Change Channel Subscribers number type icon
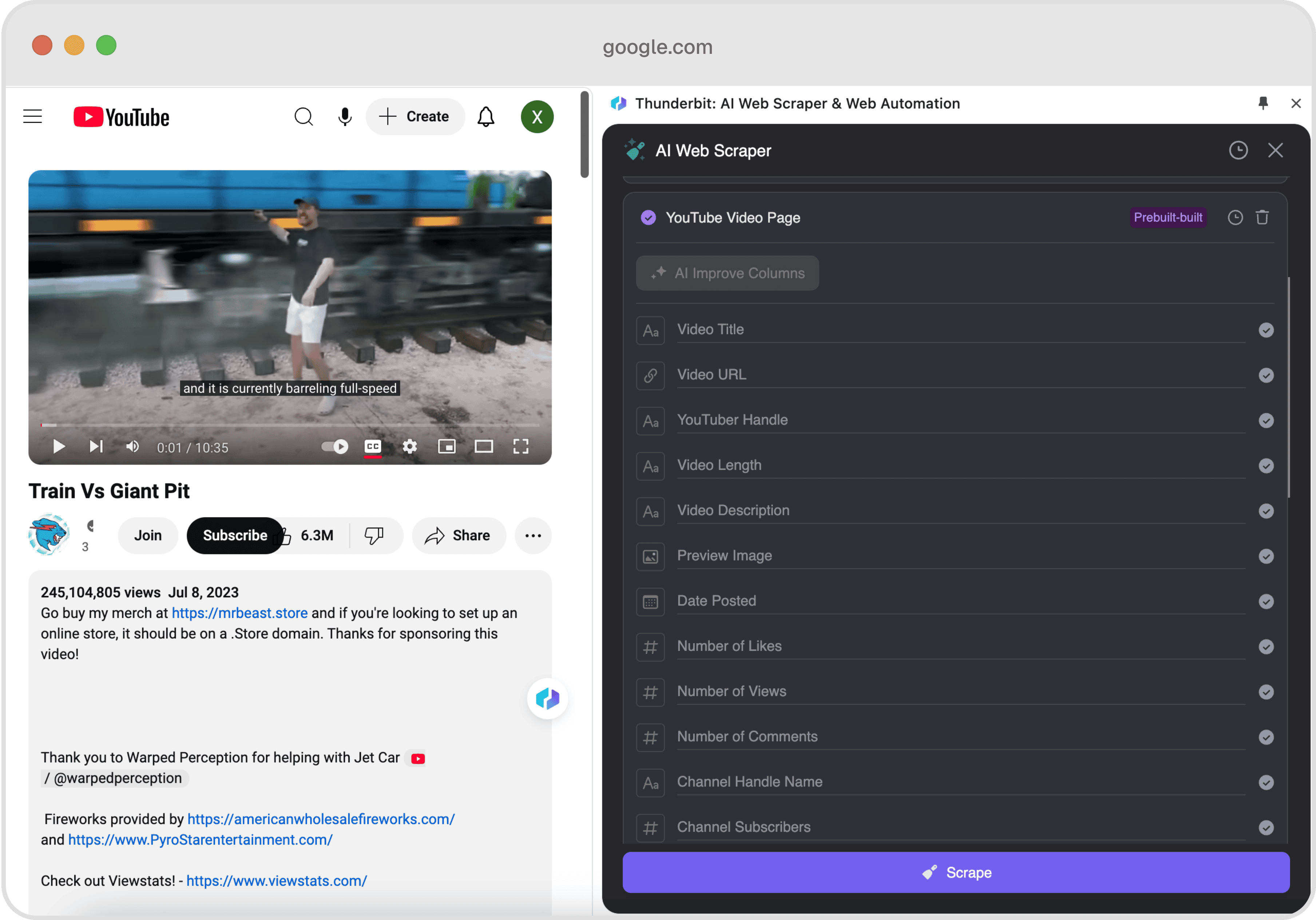The height and width of the screenshot is (920, 1316). 650,828
